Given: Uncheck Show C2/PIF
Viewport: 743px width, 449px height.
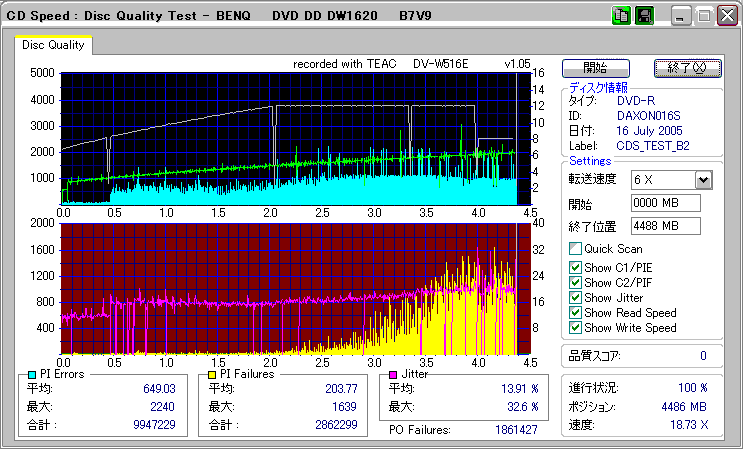Looking at the screenshot, I should (575, 282).
